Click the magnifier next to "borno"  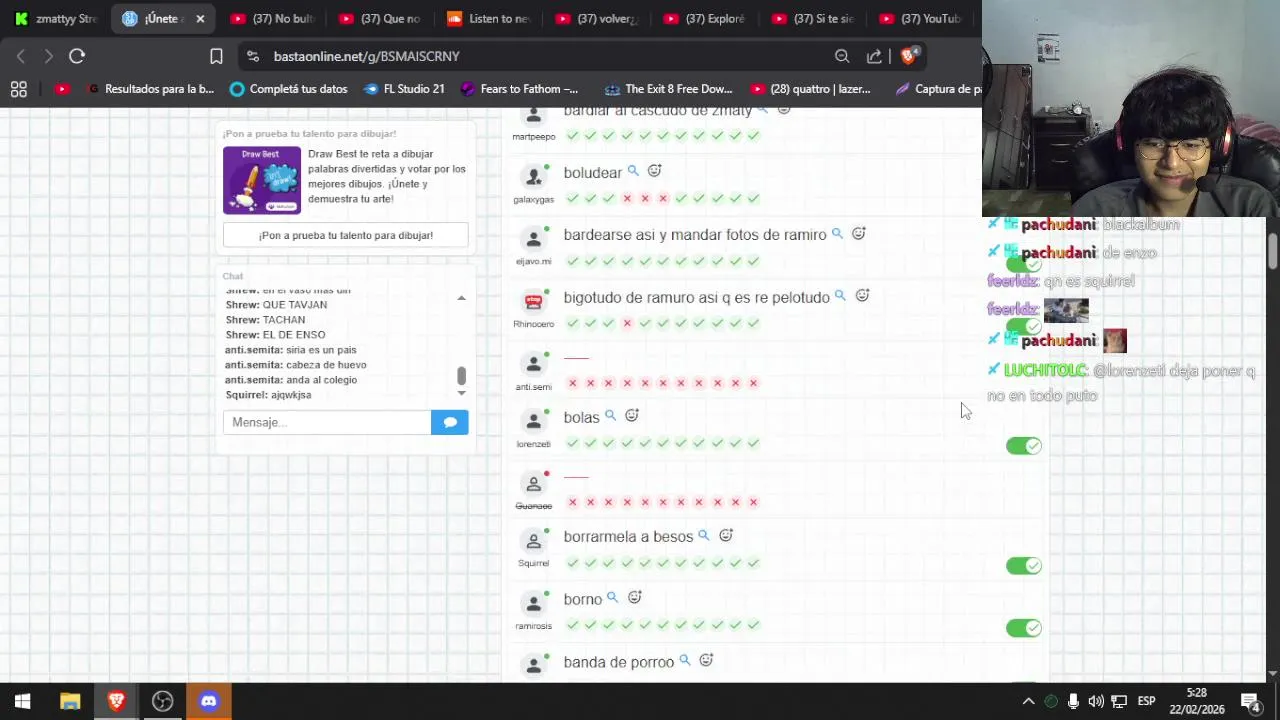(x=612, y=597)
